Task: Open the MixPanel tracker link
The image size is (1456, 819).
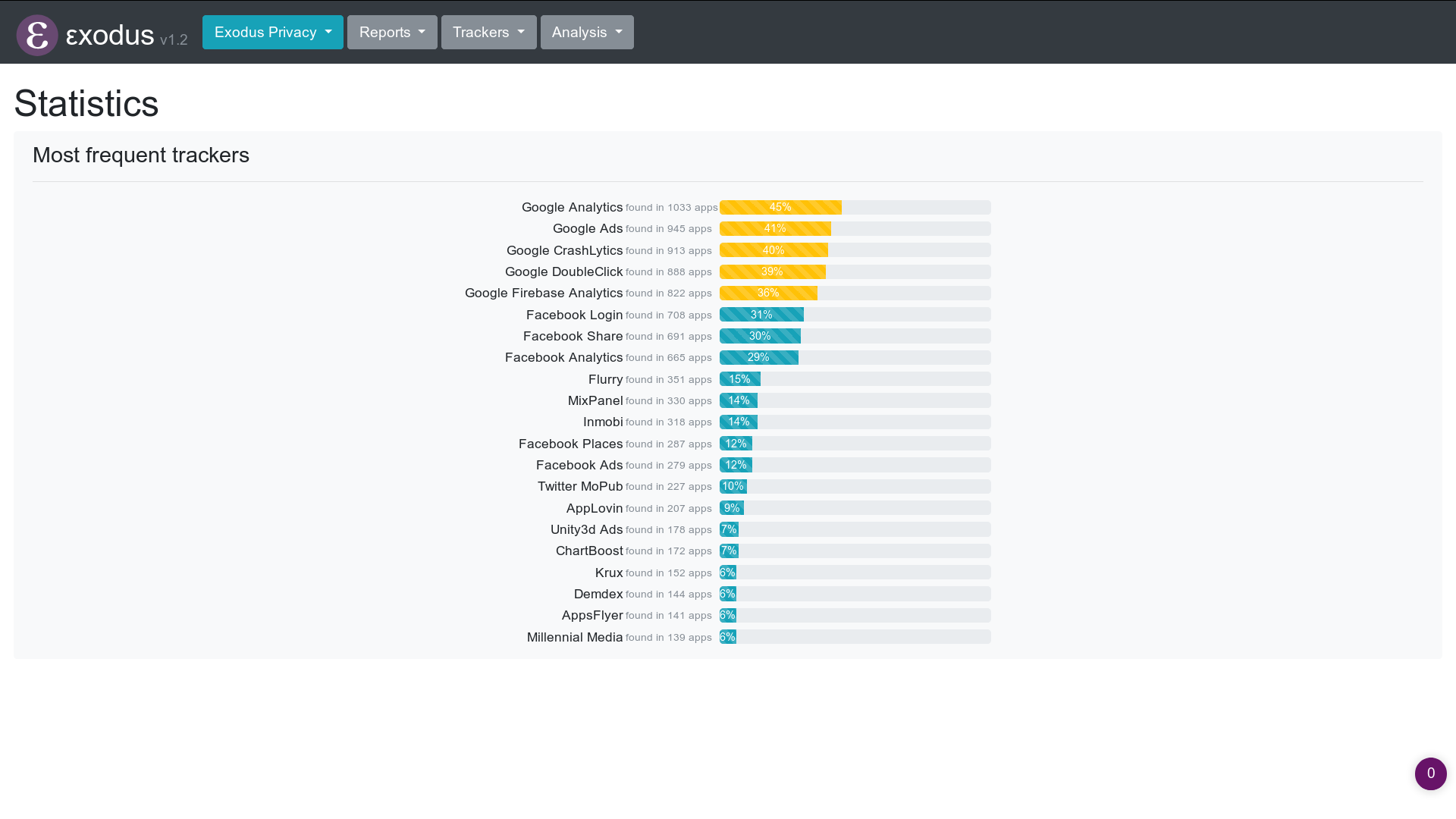Action: point(595,400)
